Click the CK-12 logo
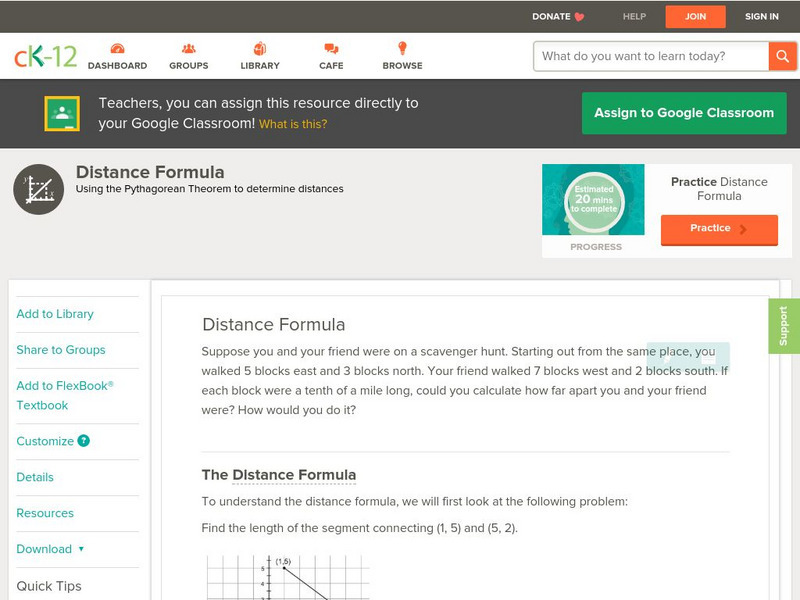This screenshot has height=600, width=800. [x=45, y=56]
